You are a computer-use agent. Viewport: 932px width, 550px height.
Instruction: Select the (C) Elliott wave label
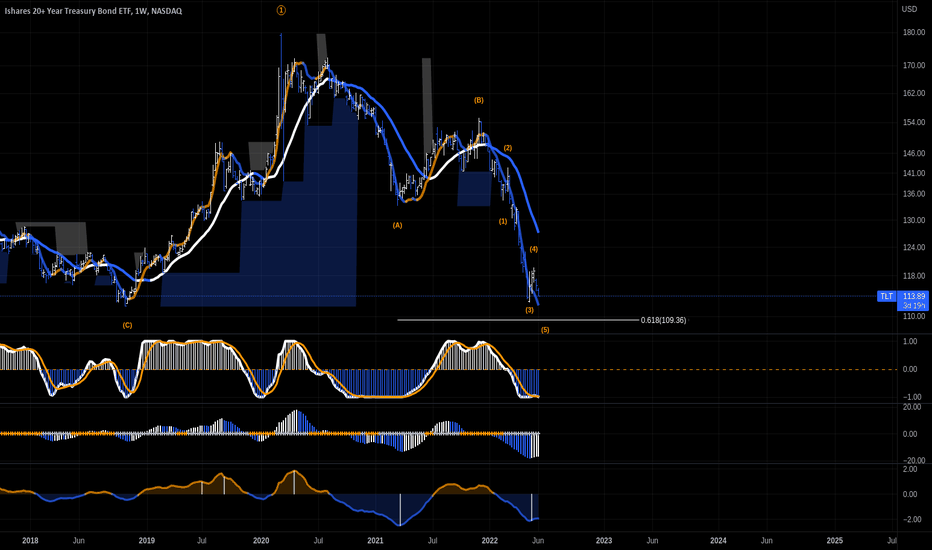click(x=127, y=325)
